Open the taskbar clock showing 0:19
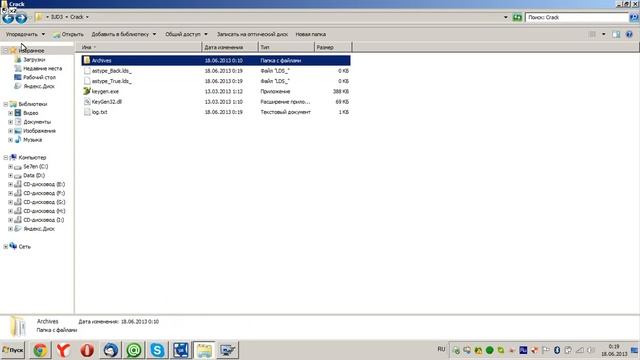Screen dimensions: 640x360 coord(614,350)
